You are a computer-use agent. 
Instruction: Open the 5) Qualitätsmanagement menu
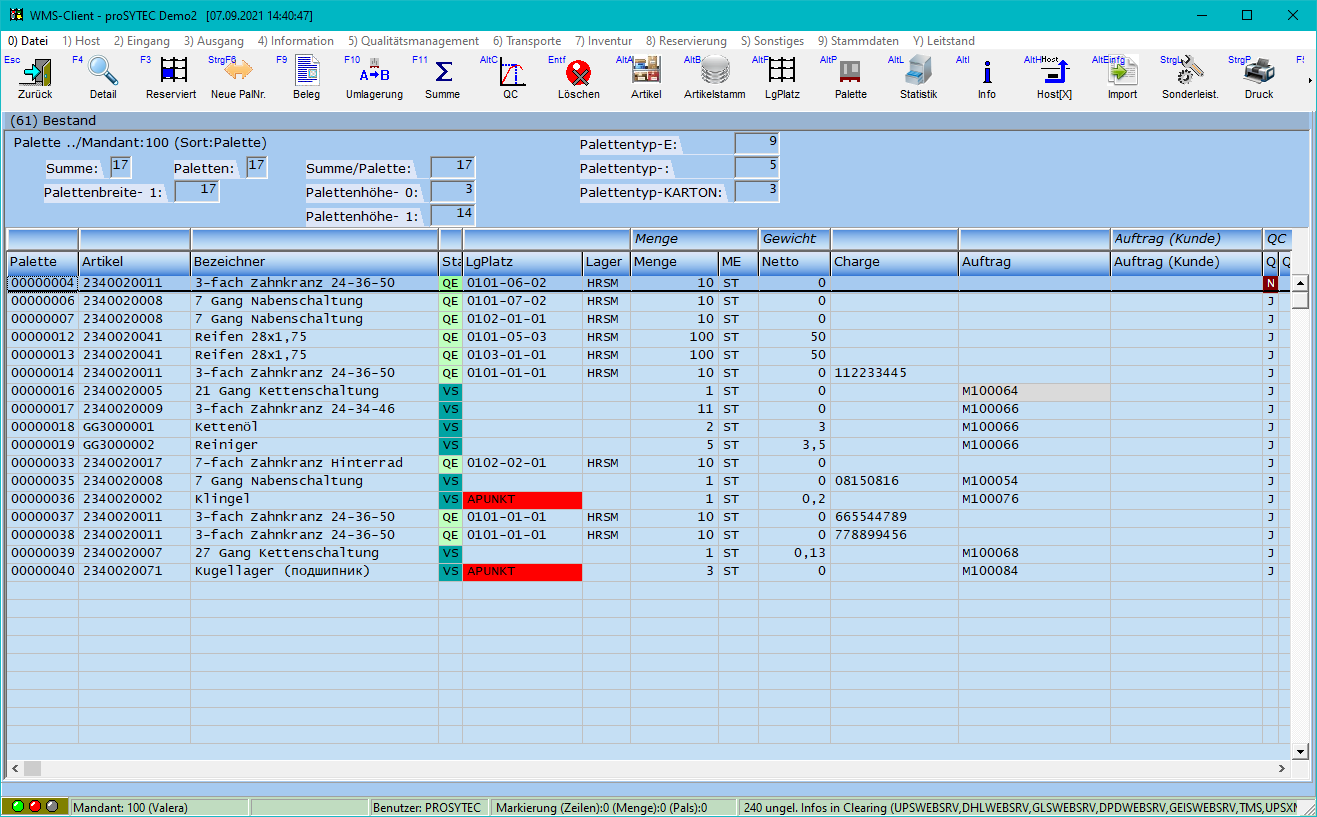(412, 41)
